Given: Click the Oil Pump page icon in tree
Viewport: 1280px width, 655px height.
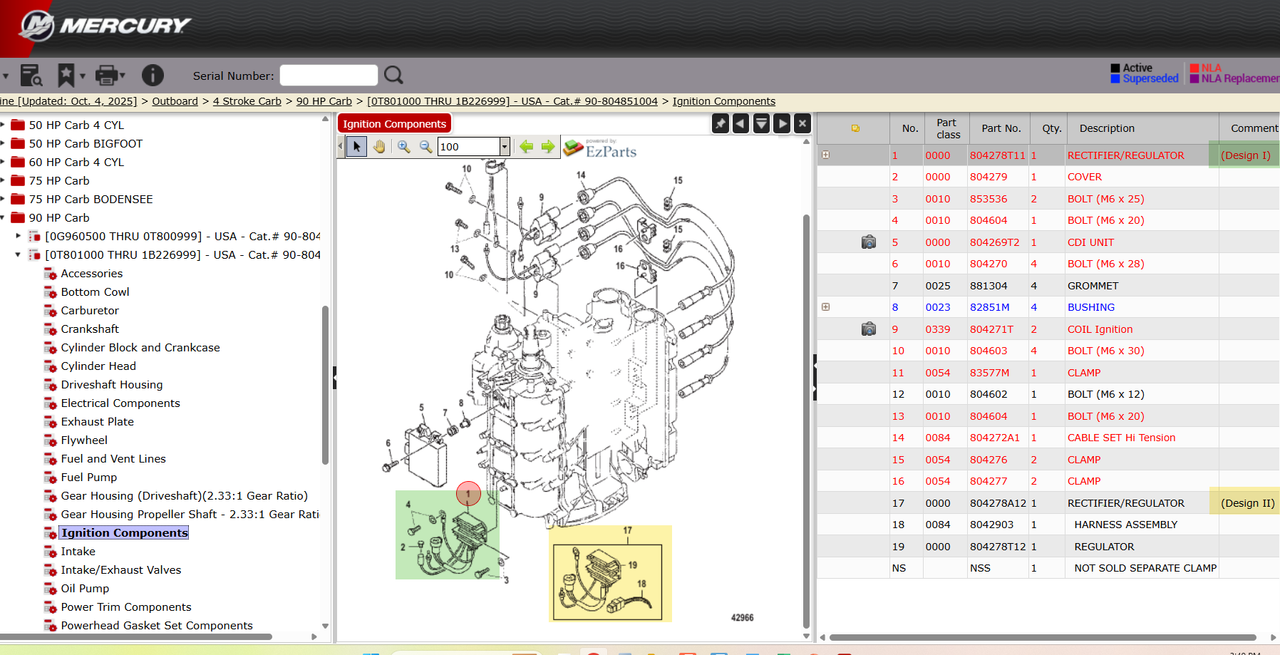Looking at the screenshot, I should [50, 588].
